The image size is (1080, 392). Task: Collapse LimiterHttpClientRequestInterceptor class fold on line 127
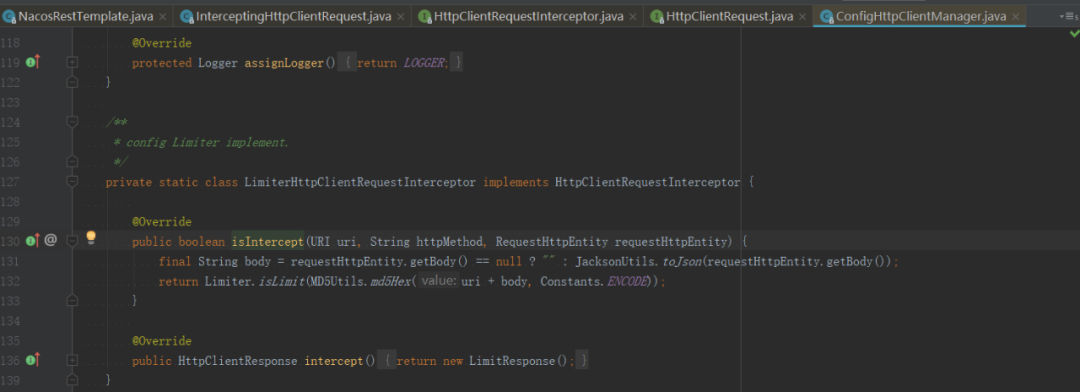(x=72, y=181)
